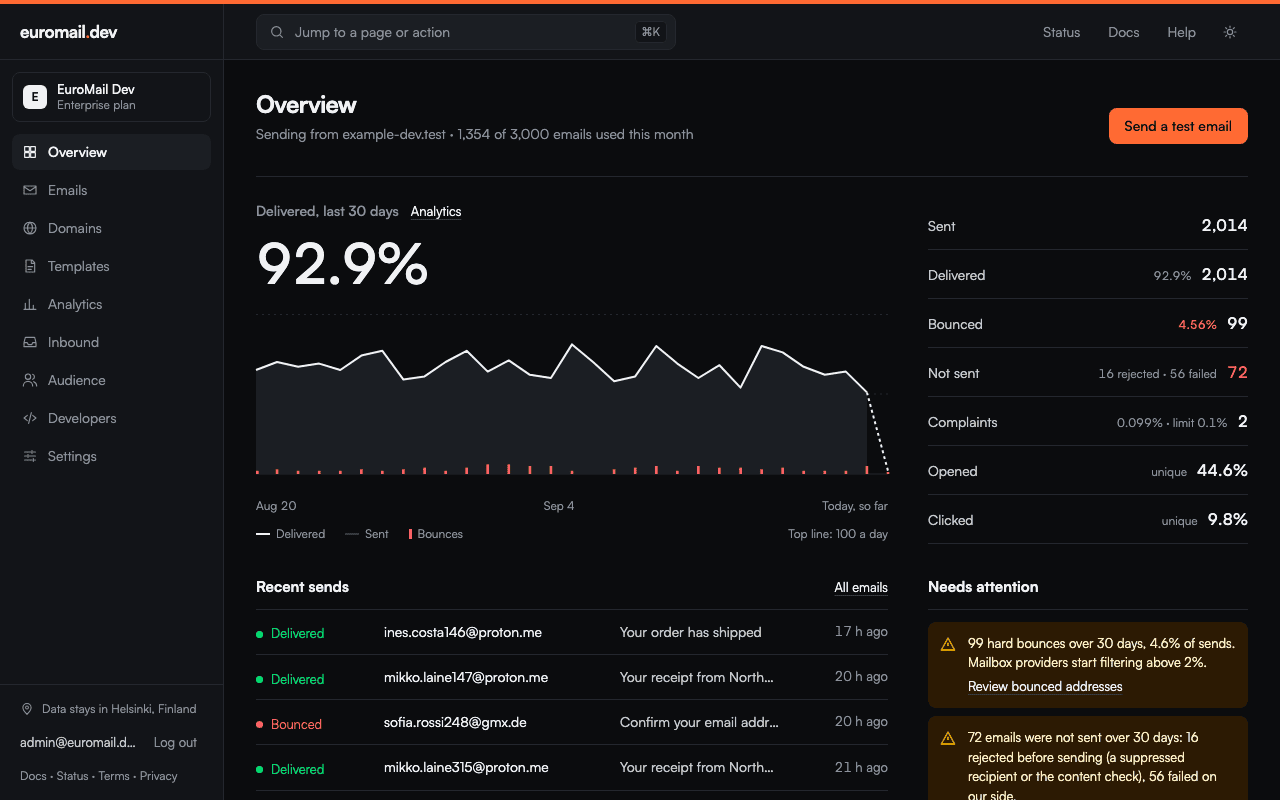Click the Not sent value 72
Image resolution: width=1280 pixels, height=800 pixels.
pyautogui.click(x=1237, y=373)
